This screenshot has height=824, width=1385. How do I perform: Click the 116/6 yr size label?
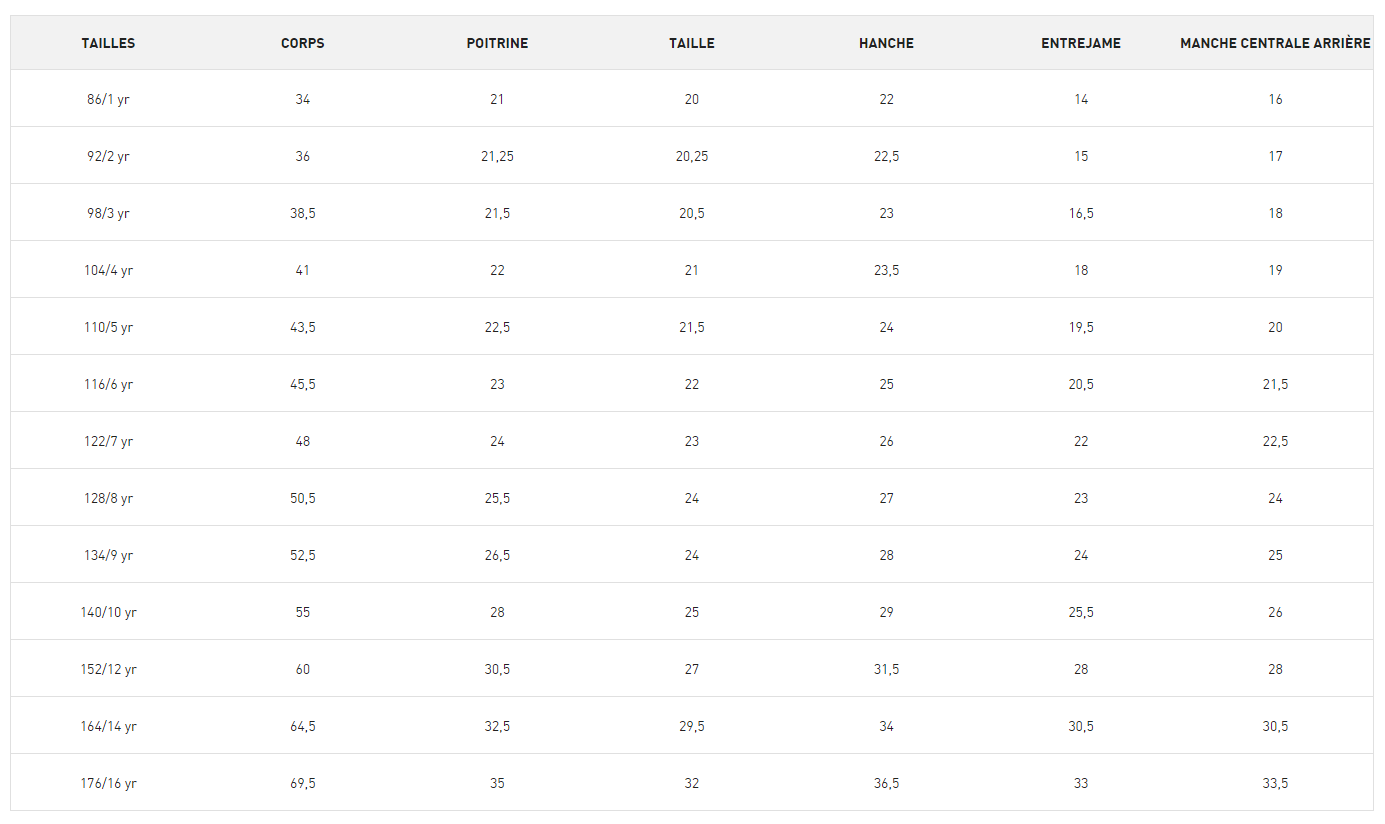(108, 384)
